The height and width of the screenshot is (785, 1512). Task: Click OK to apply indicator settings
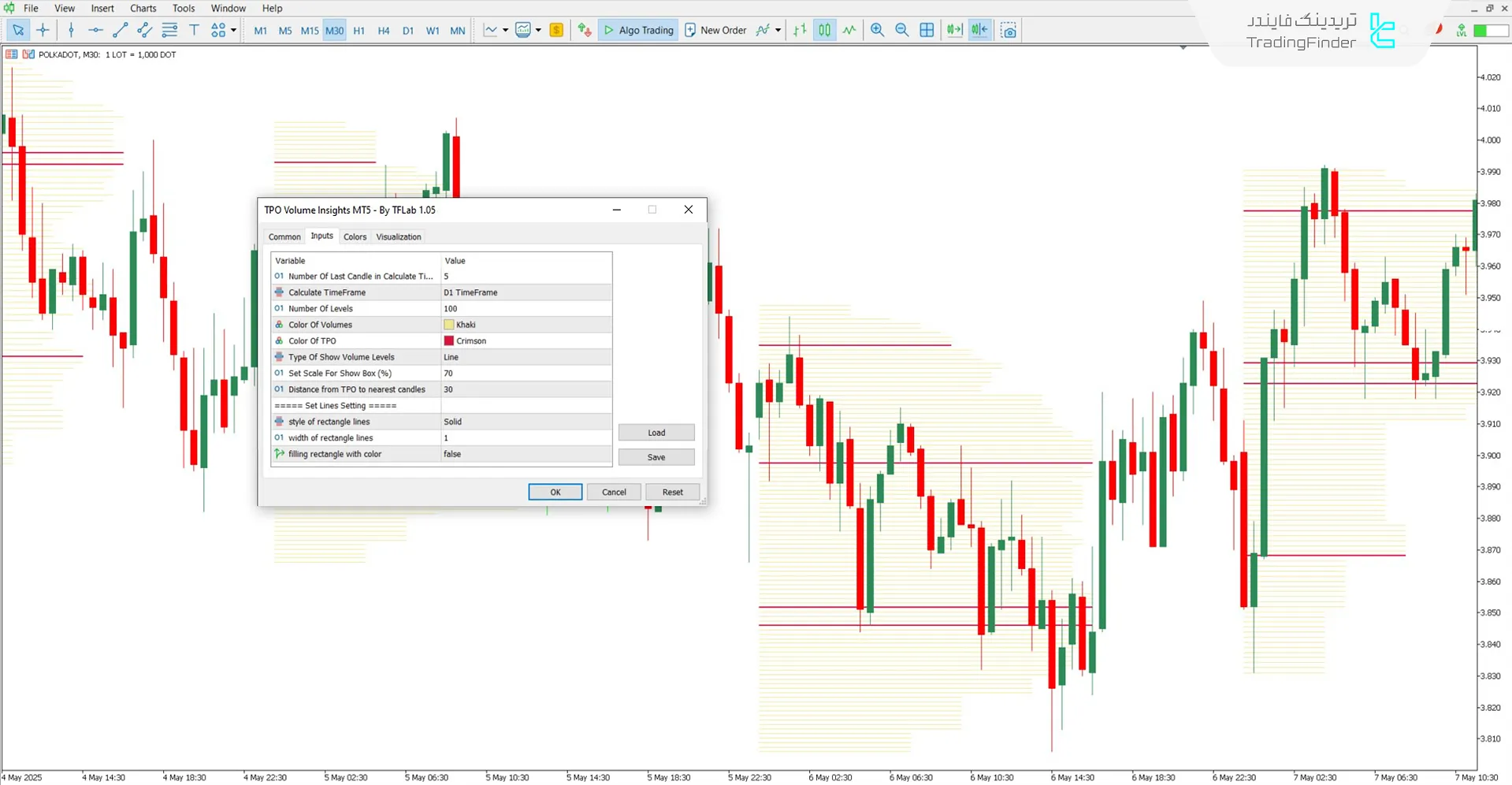pos(555,491)
